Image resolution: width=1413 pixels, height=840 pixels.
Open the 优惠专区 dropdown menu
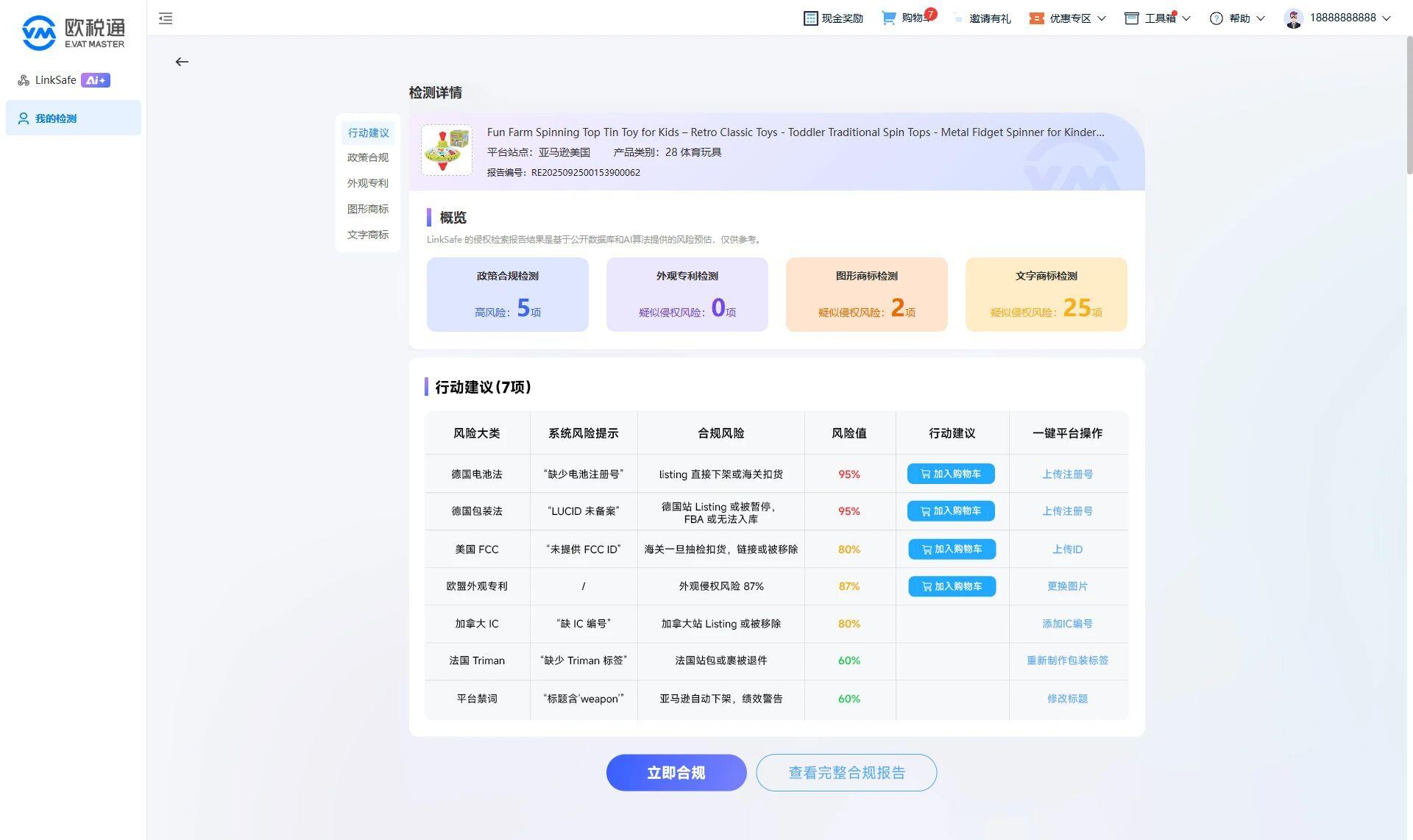pyautogui.click(x=1102, y=18)
